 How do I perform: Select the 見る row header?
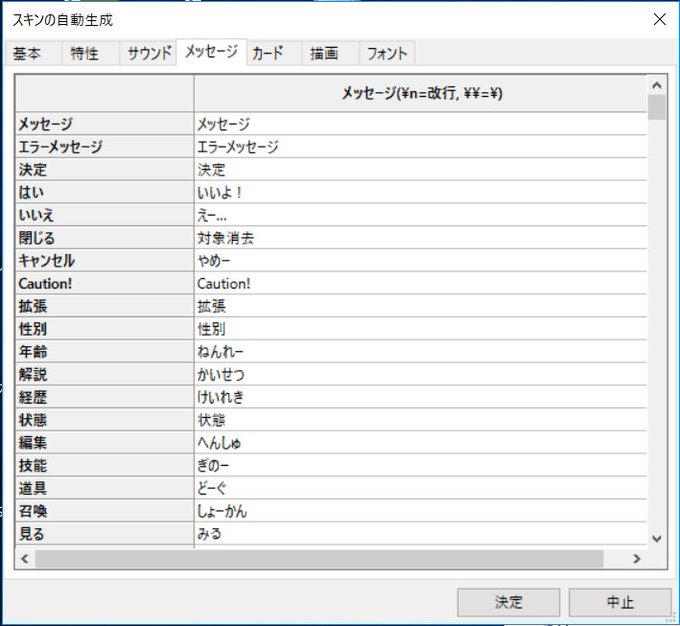coord(105,534)
